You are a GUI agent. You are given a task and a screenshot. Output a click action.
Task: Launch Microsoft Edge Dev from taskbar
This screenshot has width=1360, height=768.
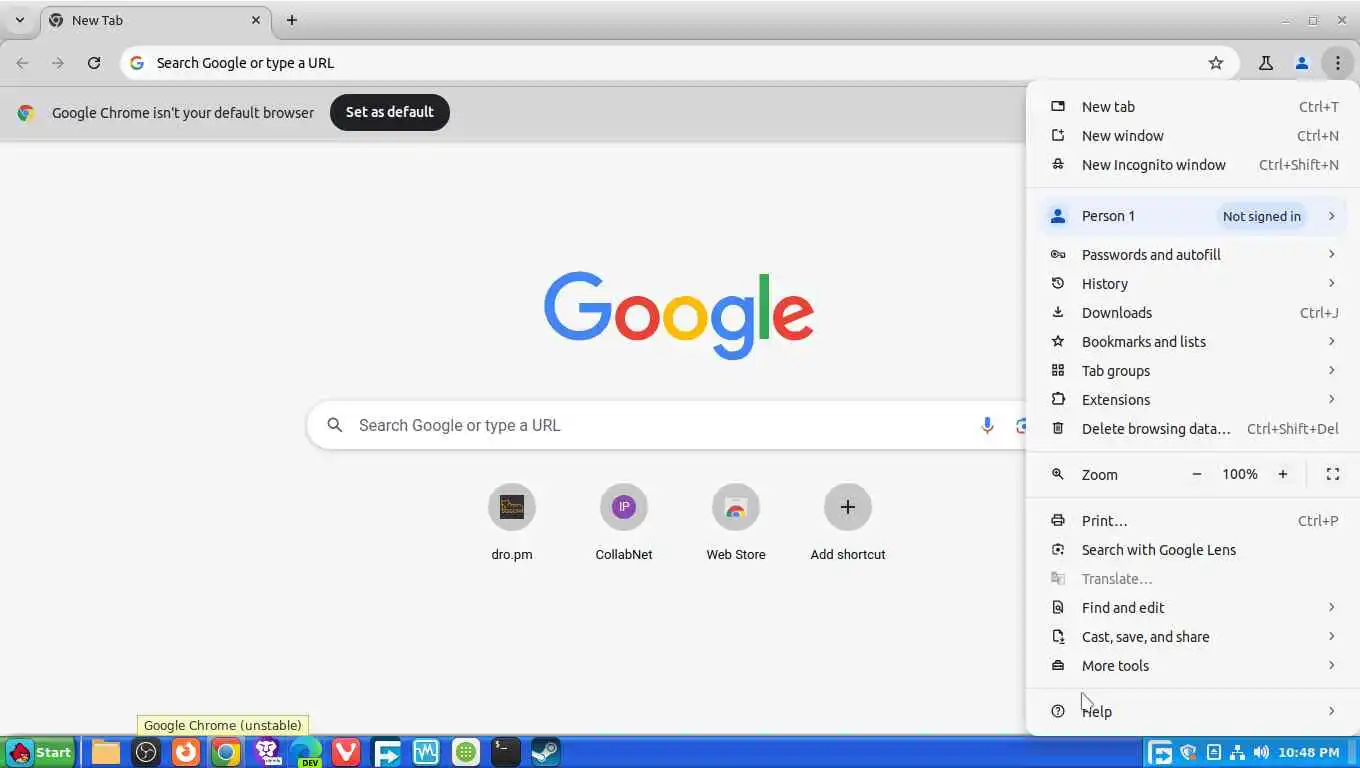click(x=306, y=752)
